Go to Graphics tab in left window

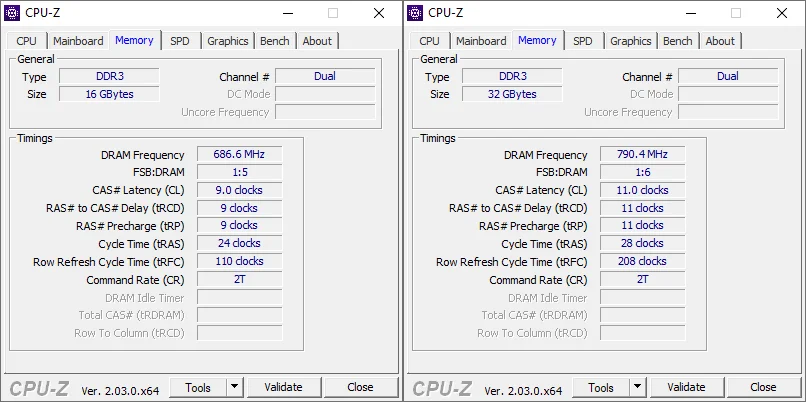point(228,41)
